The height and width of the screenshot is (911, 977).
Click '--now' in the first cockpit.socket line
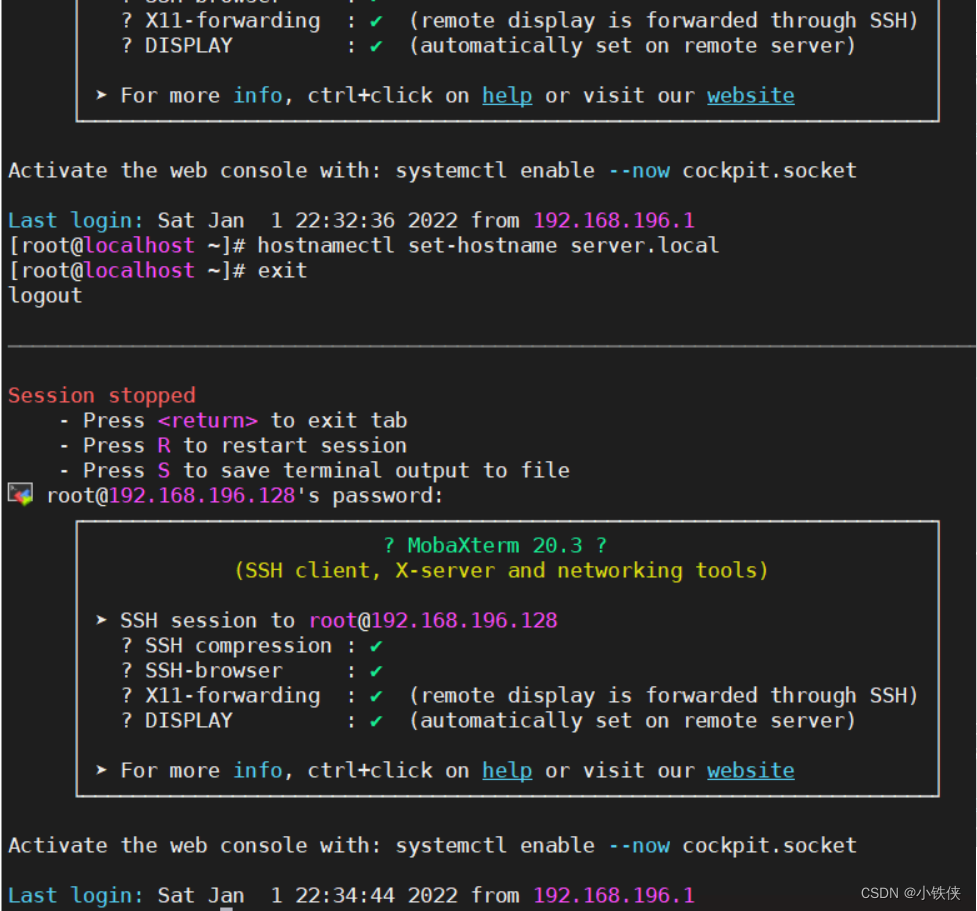[639, 171]
